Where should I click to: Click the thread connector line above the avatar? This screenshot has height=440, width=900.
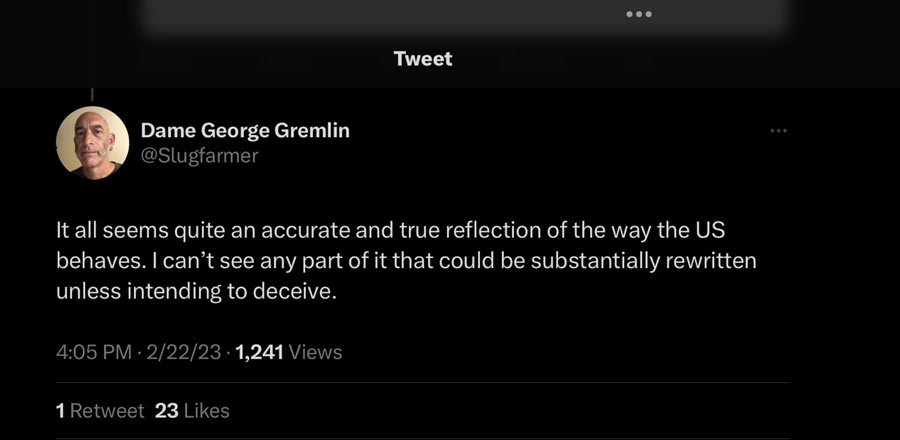pos(92,96)
